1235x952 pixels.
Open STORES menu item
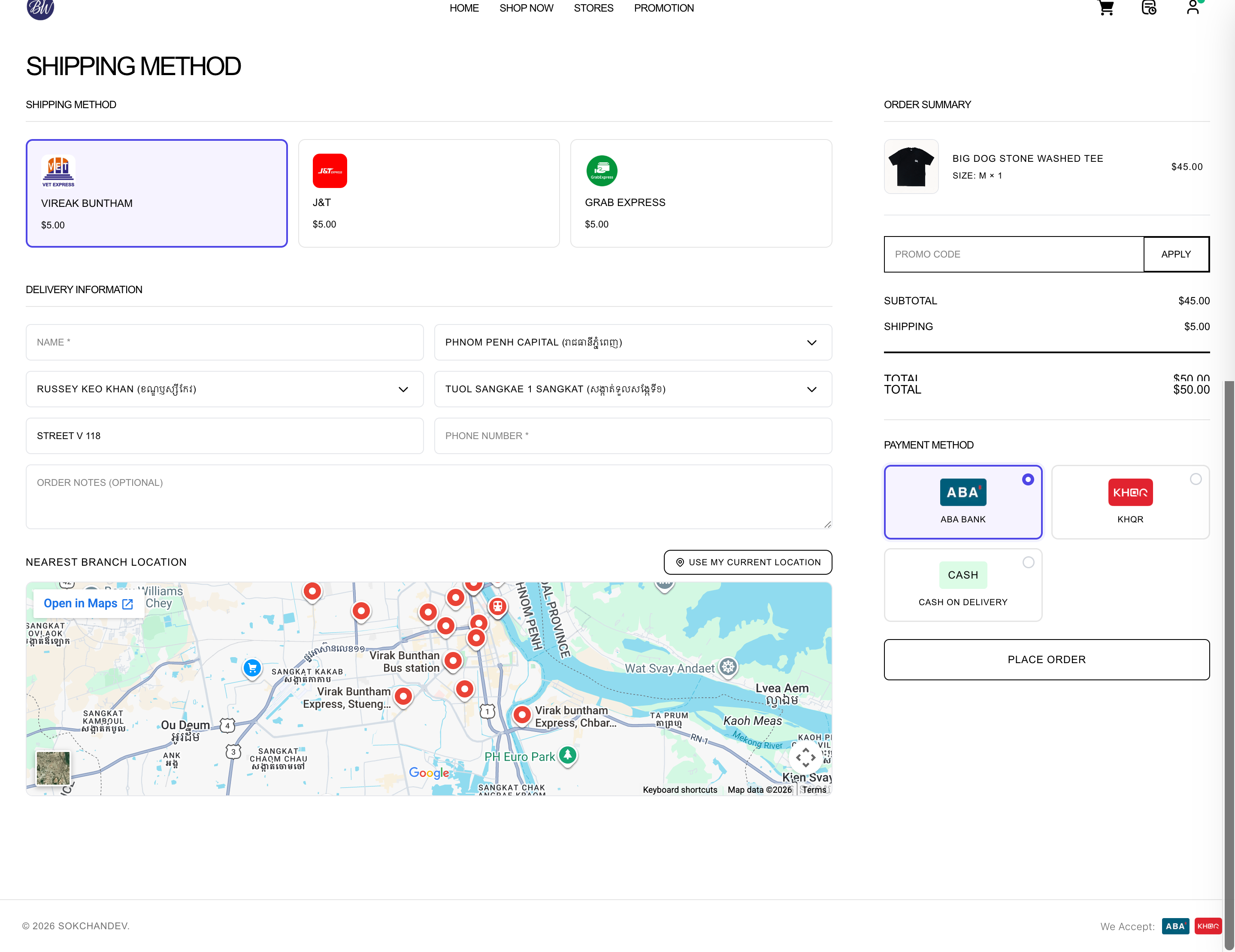(x=593, y=8)
